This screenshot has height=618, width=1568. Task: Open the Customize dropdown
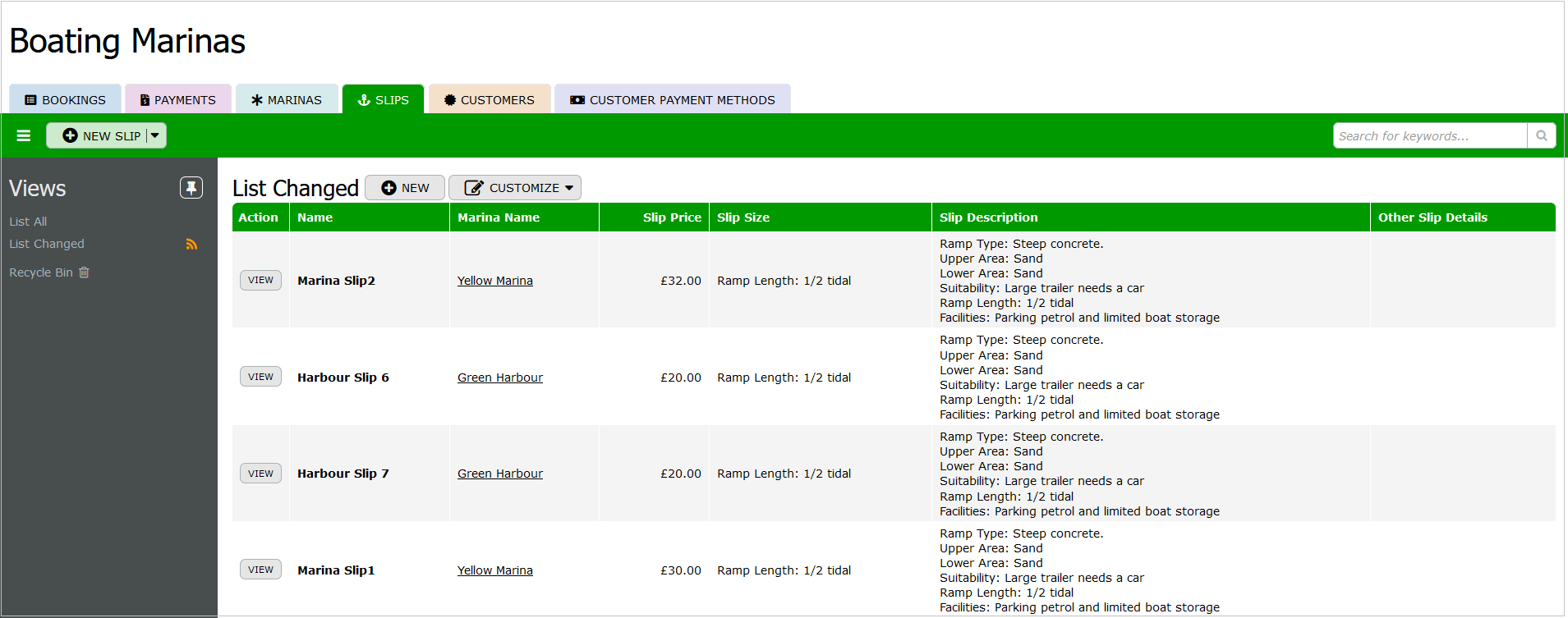pyautogui.click(x=515, y=188)
